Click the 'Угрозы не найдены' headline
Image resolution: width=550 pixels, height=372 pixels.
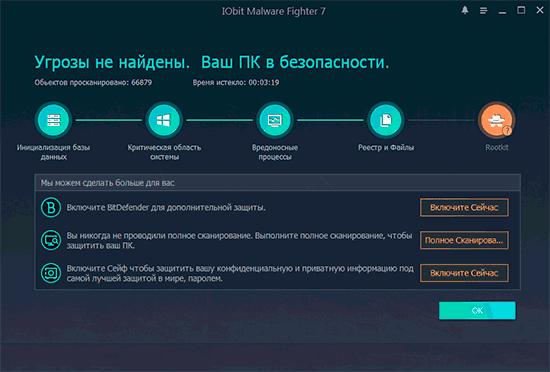pyautogui.click(x=112, y=62)
